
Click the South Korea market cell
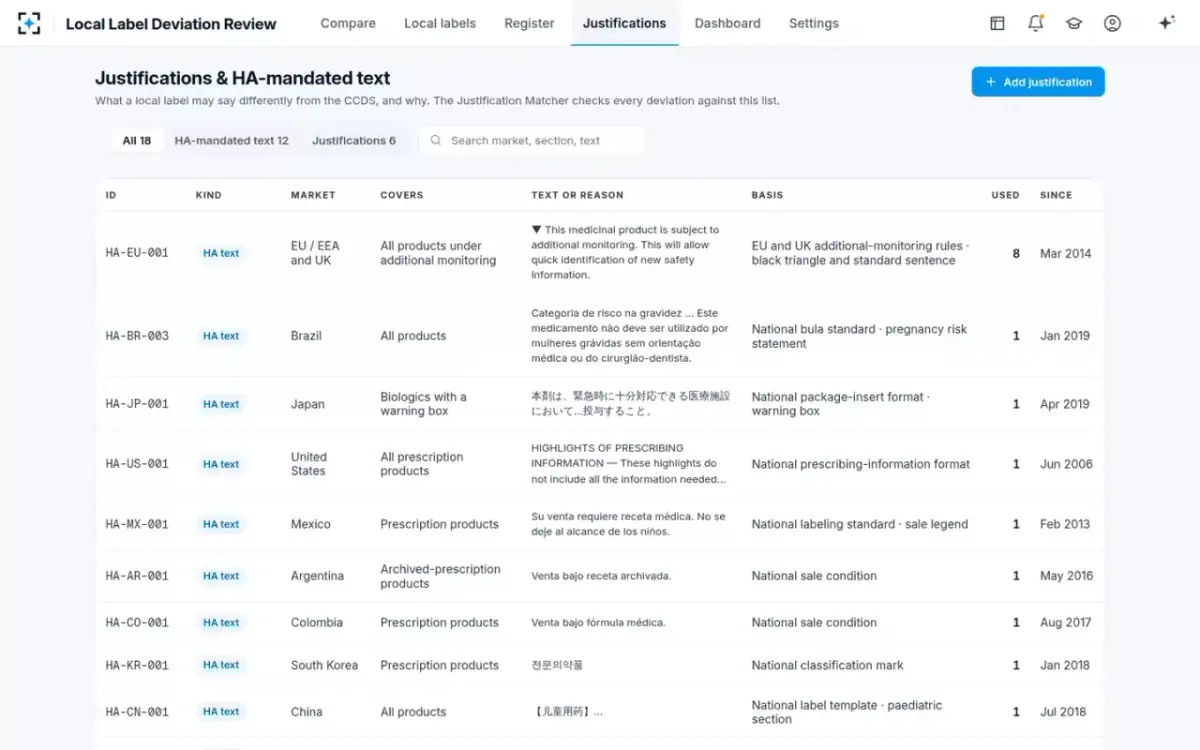[x=324, y=665]
